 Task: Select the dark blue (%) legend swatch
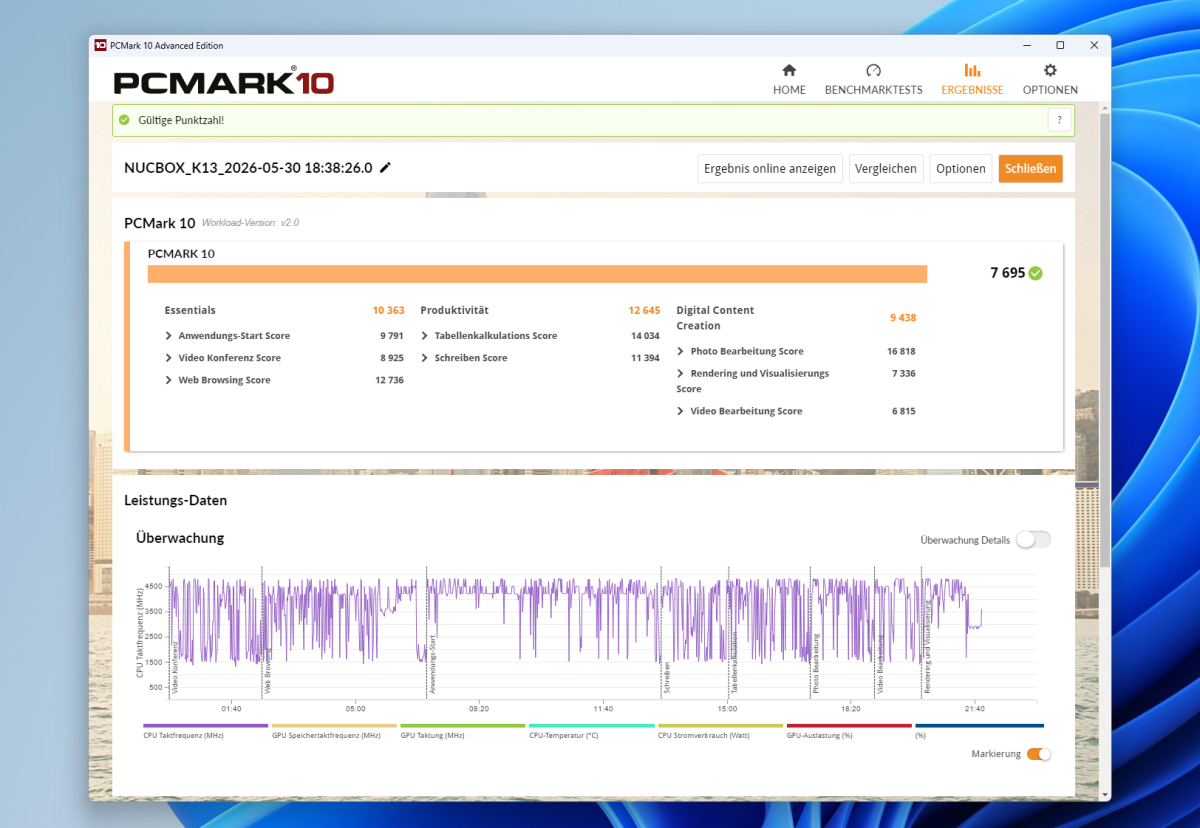(979, 726)
